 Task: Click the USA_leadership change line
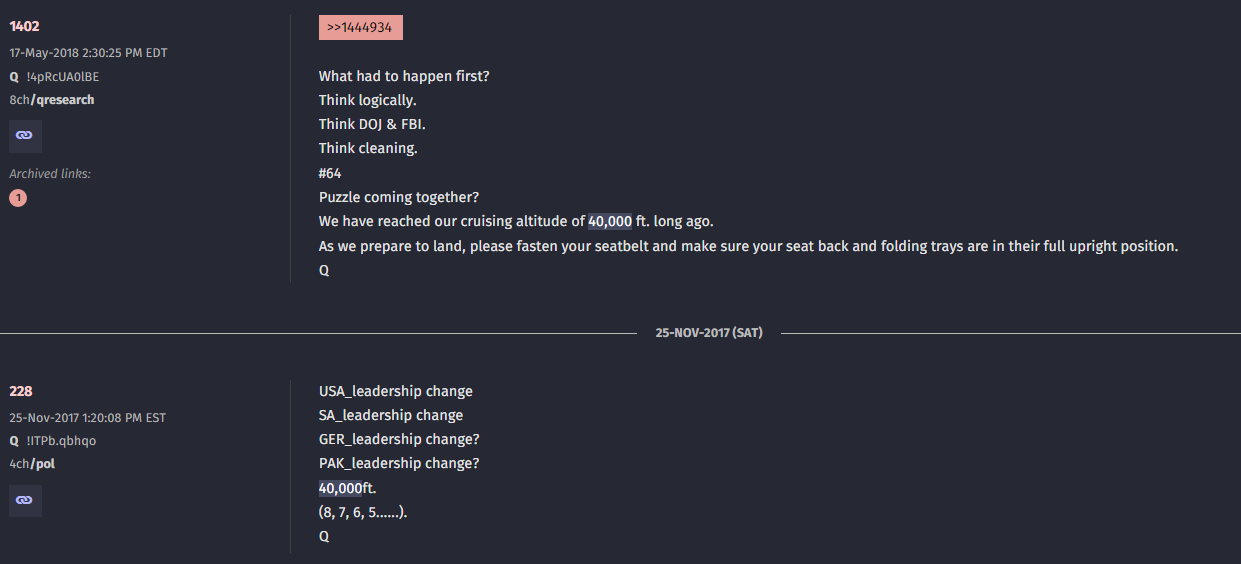tap(396, 391)
